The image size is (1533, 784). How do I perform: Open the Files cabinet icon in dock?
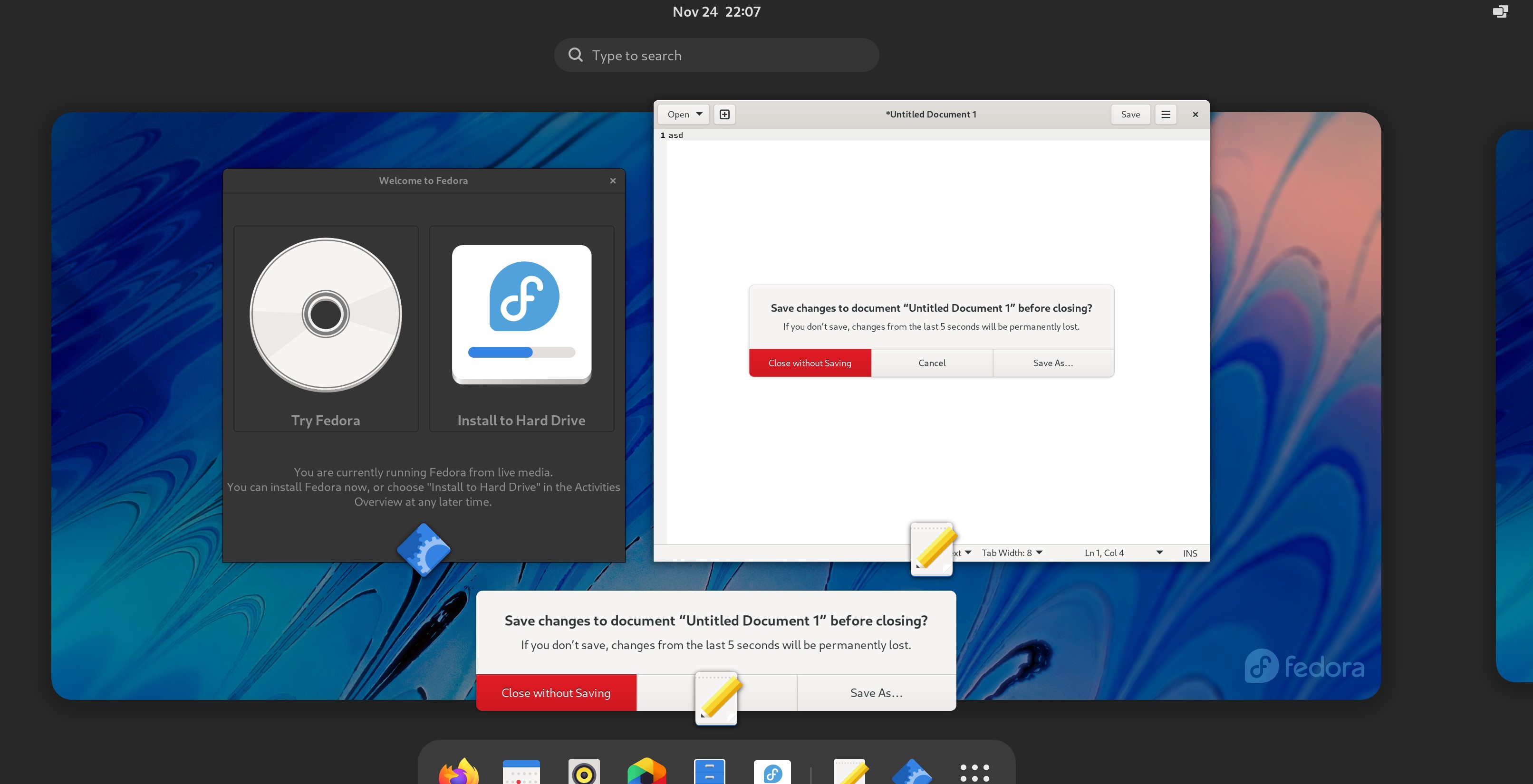[x=709, y=773]
